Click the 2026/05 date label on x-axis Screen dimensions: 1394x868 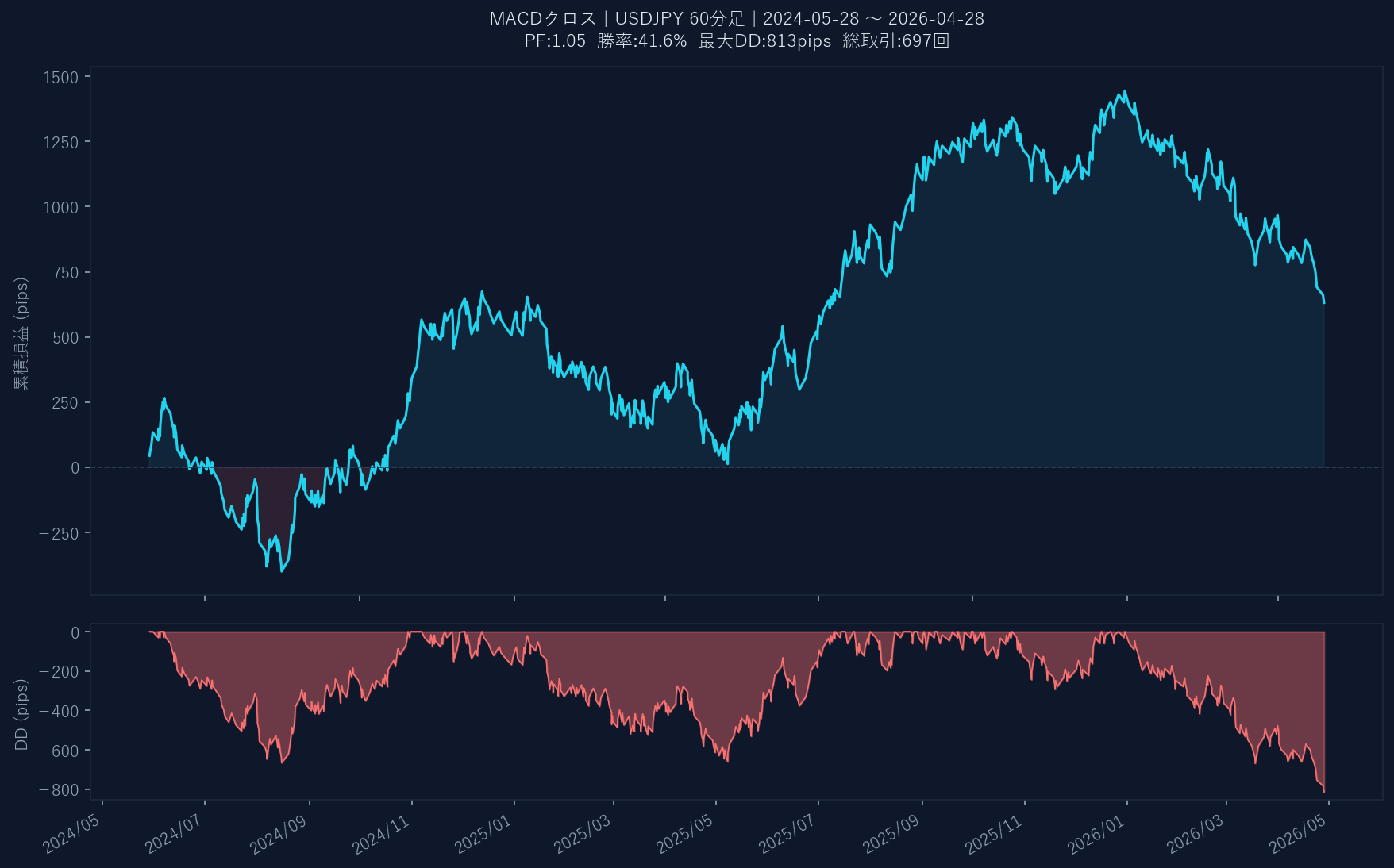coord(1297,835)
